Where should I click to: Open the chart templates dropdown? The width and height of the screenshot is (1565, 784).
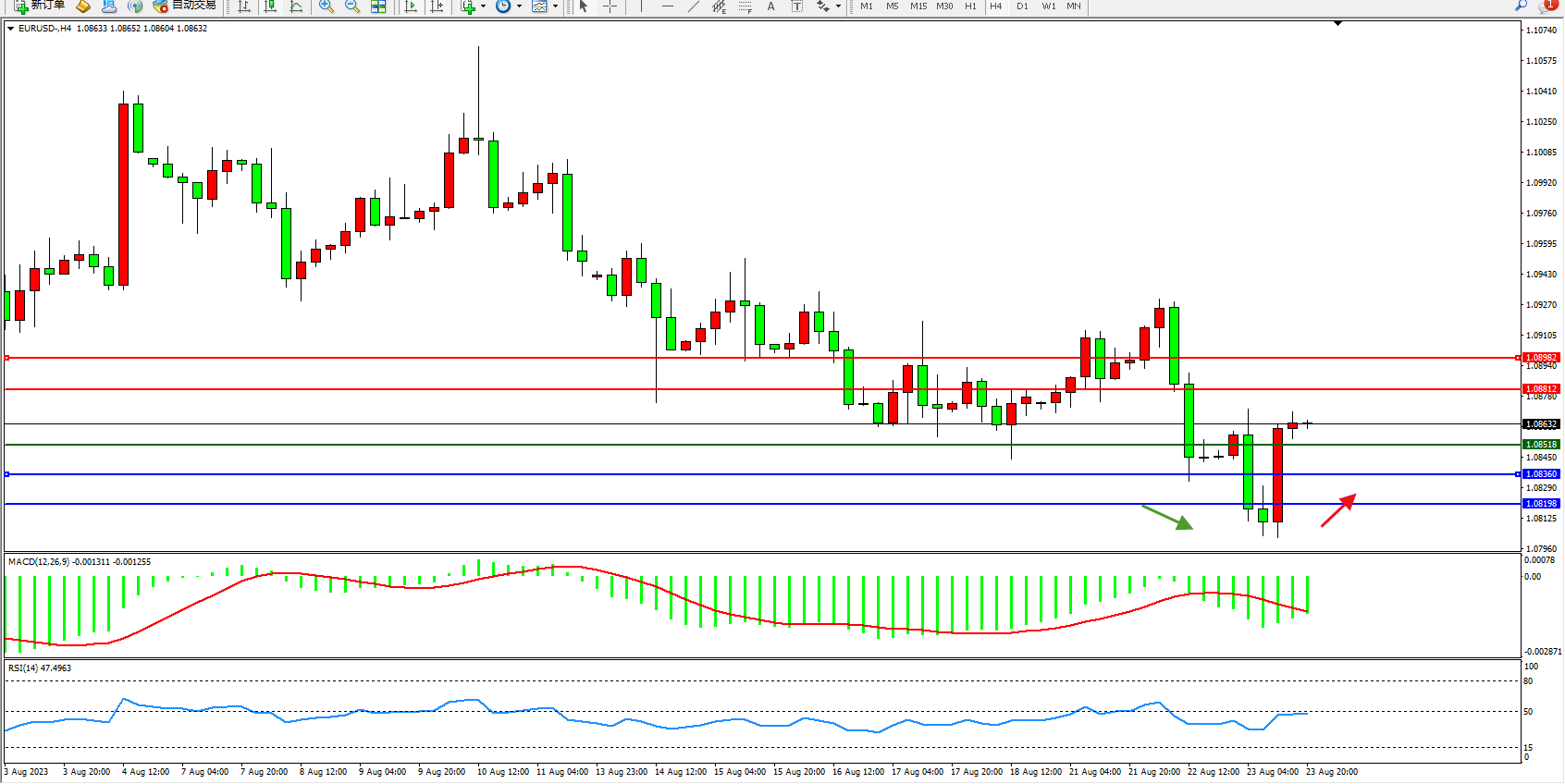click(555, 6)
